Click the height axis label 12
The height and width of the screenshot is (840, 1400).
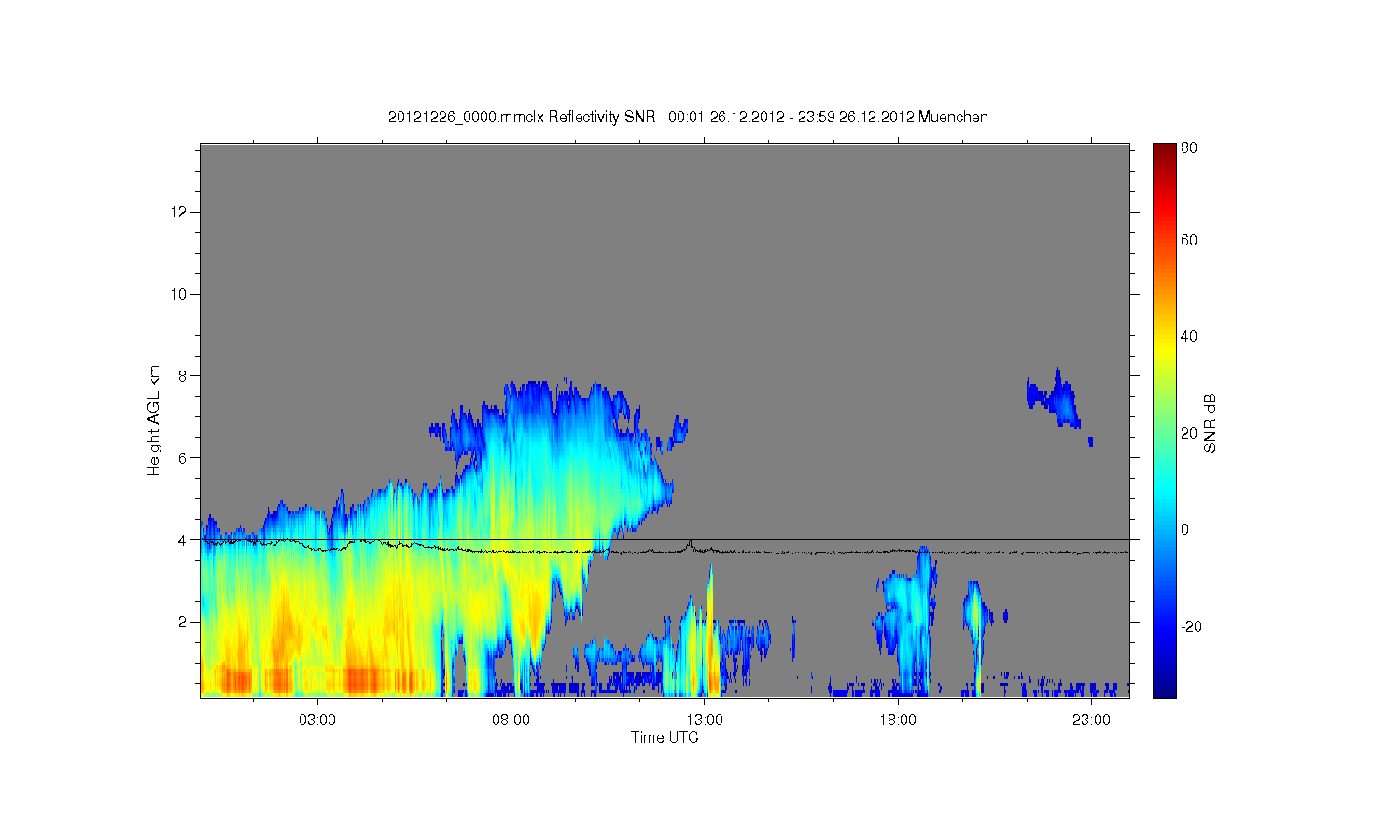(x=179, y=213)
